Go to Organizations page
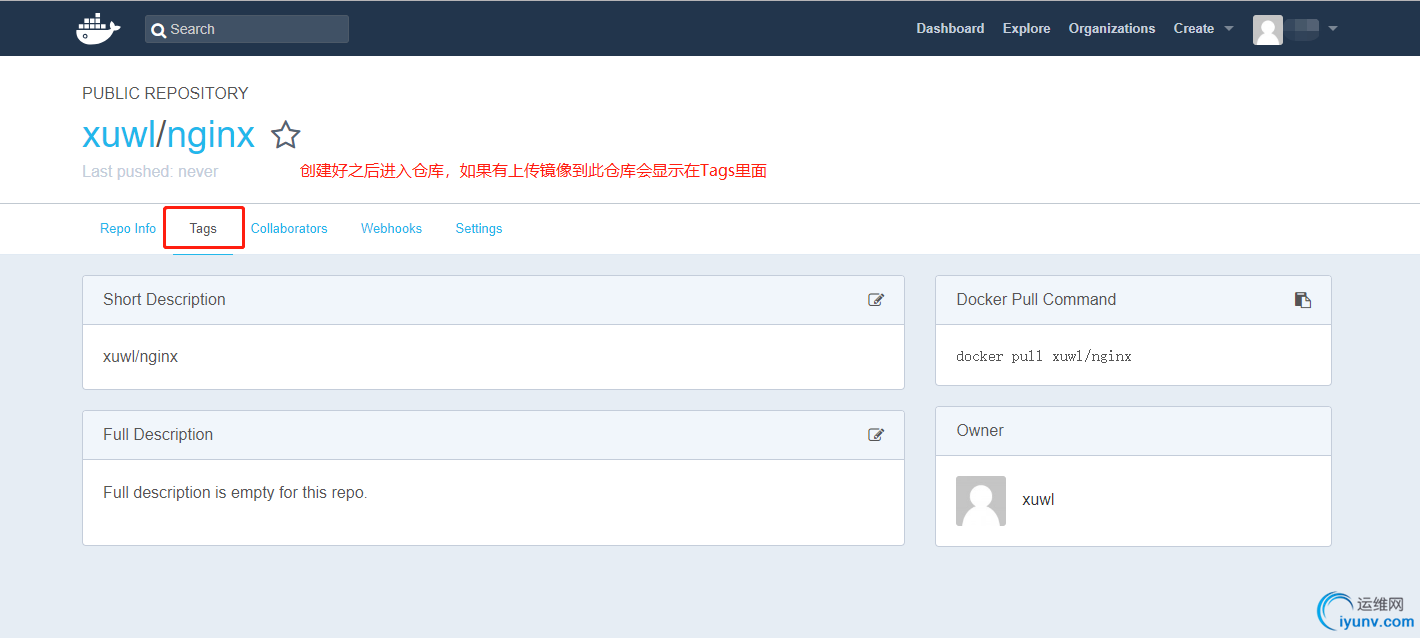Viewport: 1420px width, 638px height. coord(1111,28)
